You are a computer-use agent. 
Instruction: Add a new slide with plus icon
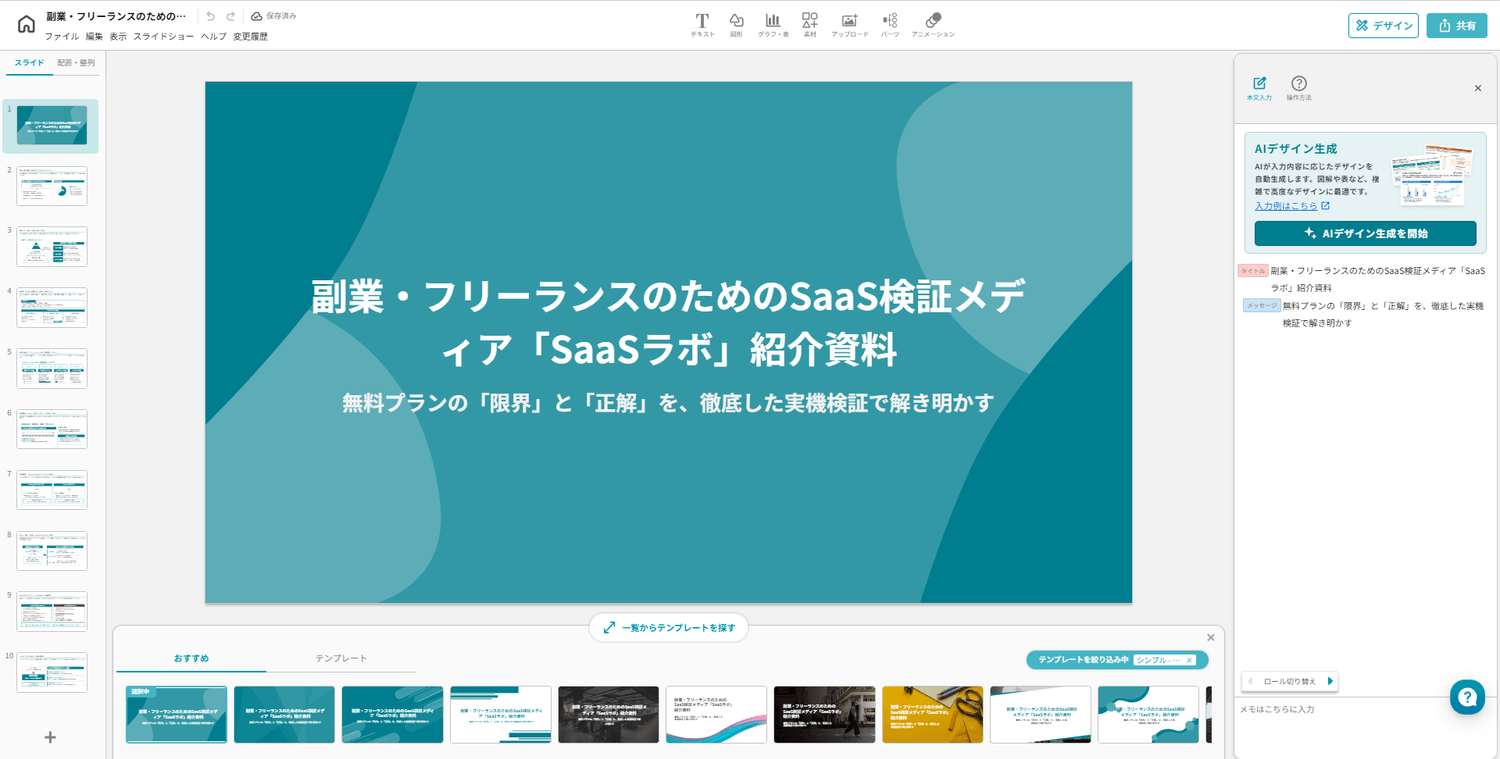(x=50, y=737)
